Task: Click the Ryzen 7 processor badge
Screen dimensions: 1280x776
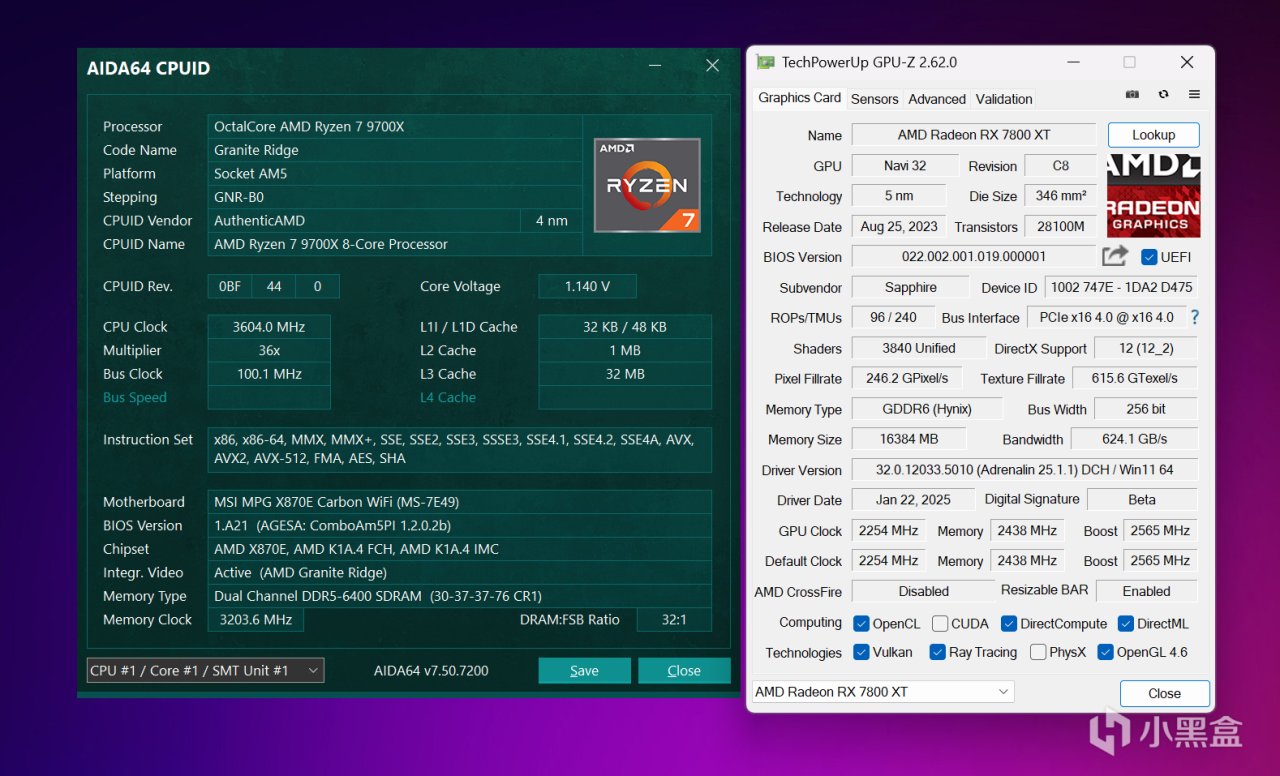Action: click(647, 185)
